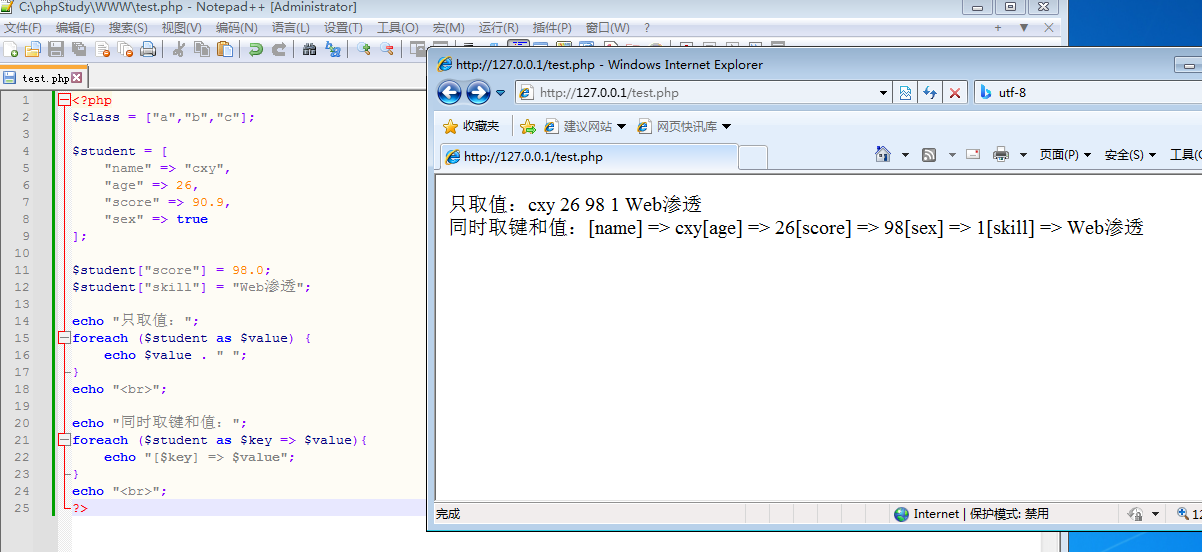
Task: Open the 页面(P) menu in IE
Action: click(x=1065, y=155)
